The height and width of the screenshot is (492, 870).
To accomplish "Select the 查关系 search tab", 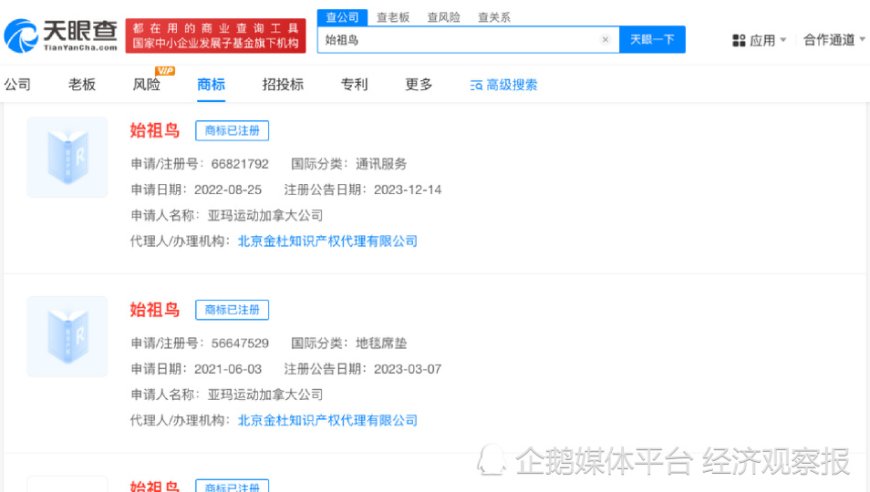I will (x=494, y=17).
